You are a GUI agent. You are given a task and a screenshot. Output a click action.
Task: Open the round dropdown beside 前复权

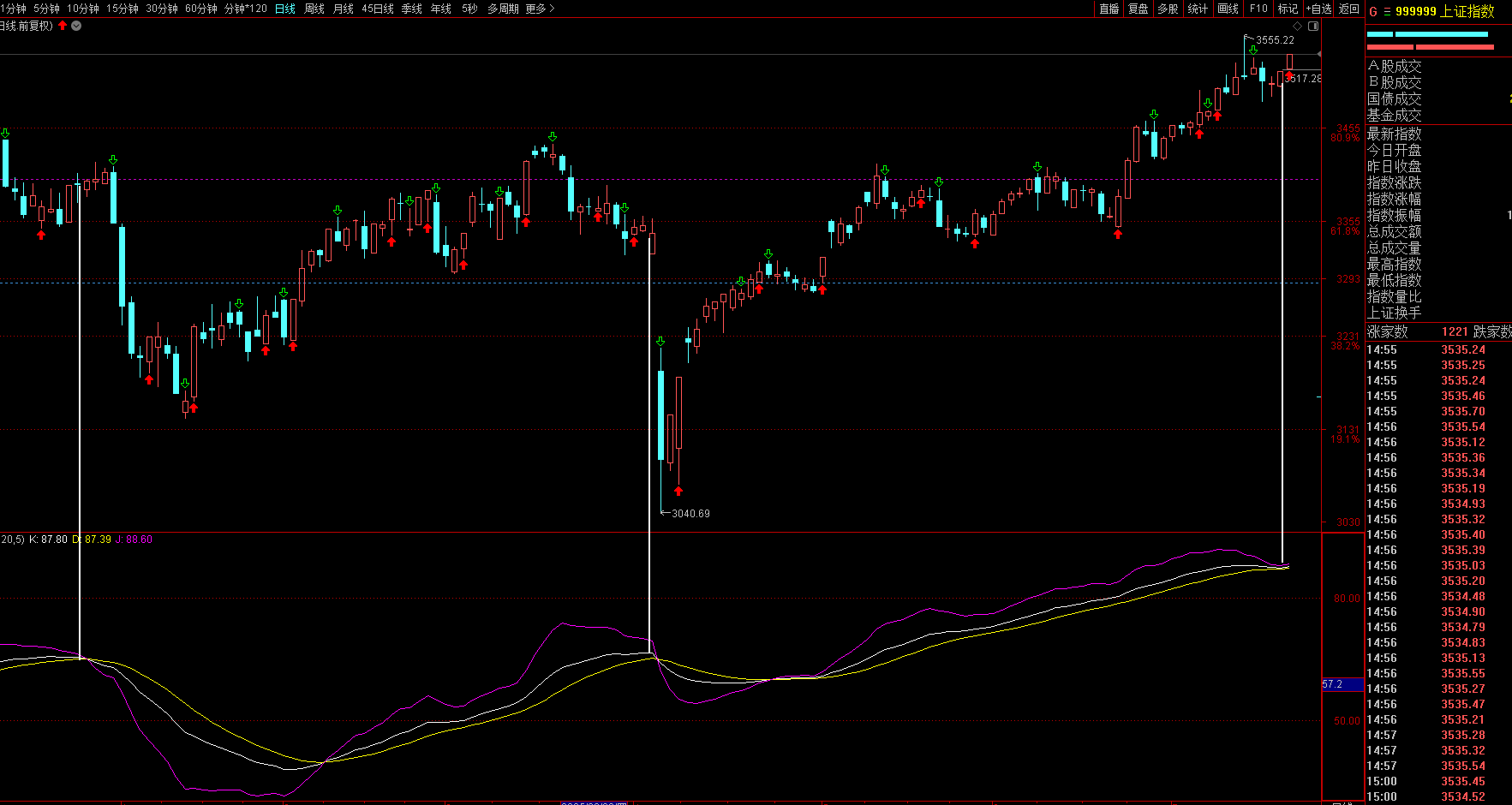[76, 26]
